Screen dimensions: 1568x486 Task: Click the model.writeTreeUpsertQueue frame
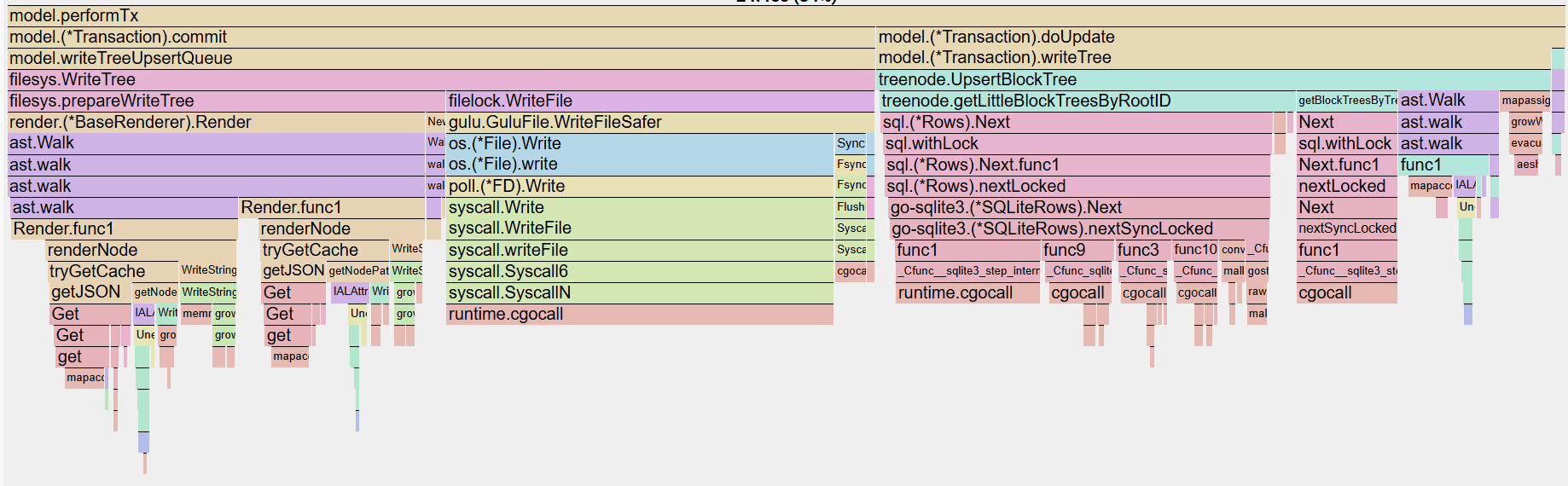coord(441,59)
